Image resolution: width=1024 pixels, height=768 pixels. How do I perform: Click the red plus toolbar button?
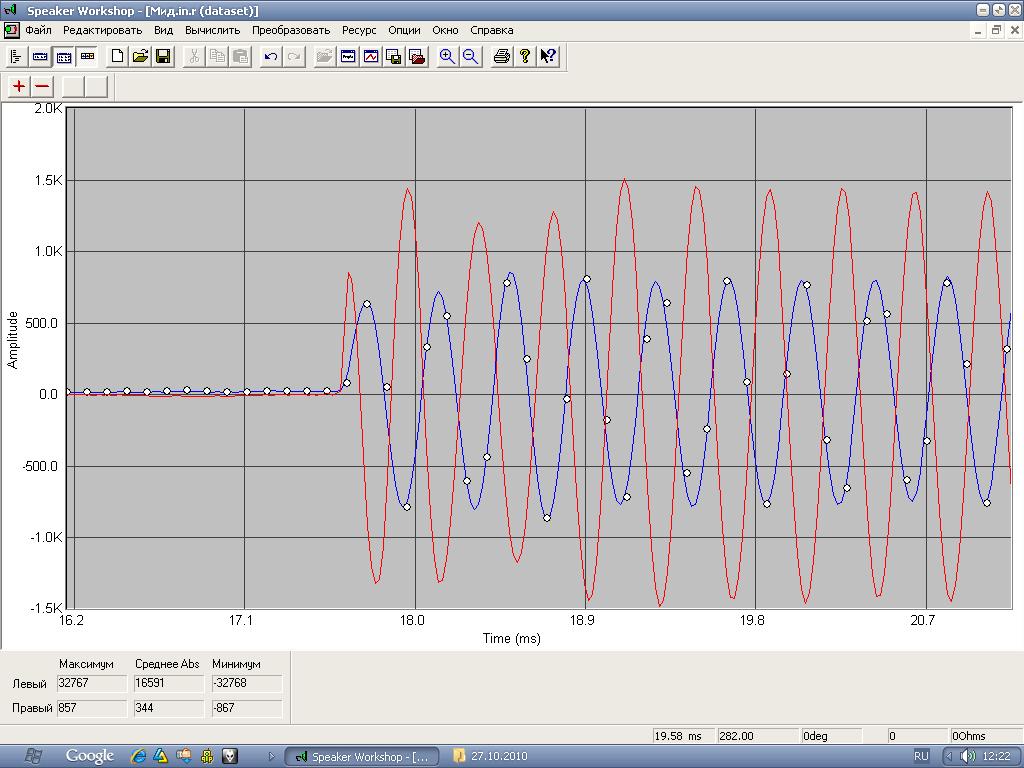[19, 86]
